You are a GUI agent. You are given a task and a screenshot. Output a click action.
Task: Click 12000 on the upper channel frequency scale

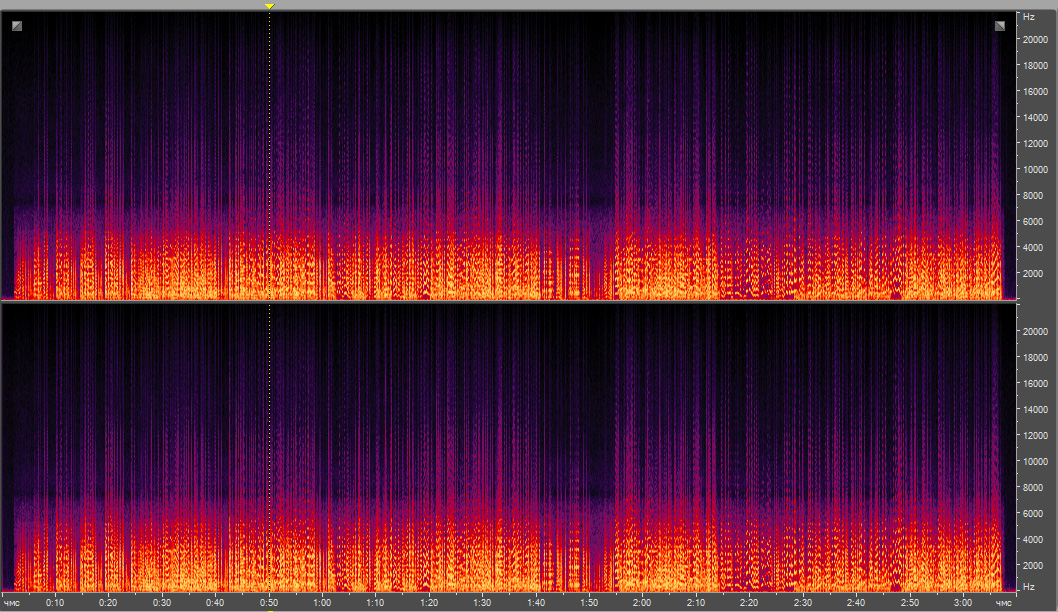tap(1036, 144)
